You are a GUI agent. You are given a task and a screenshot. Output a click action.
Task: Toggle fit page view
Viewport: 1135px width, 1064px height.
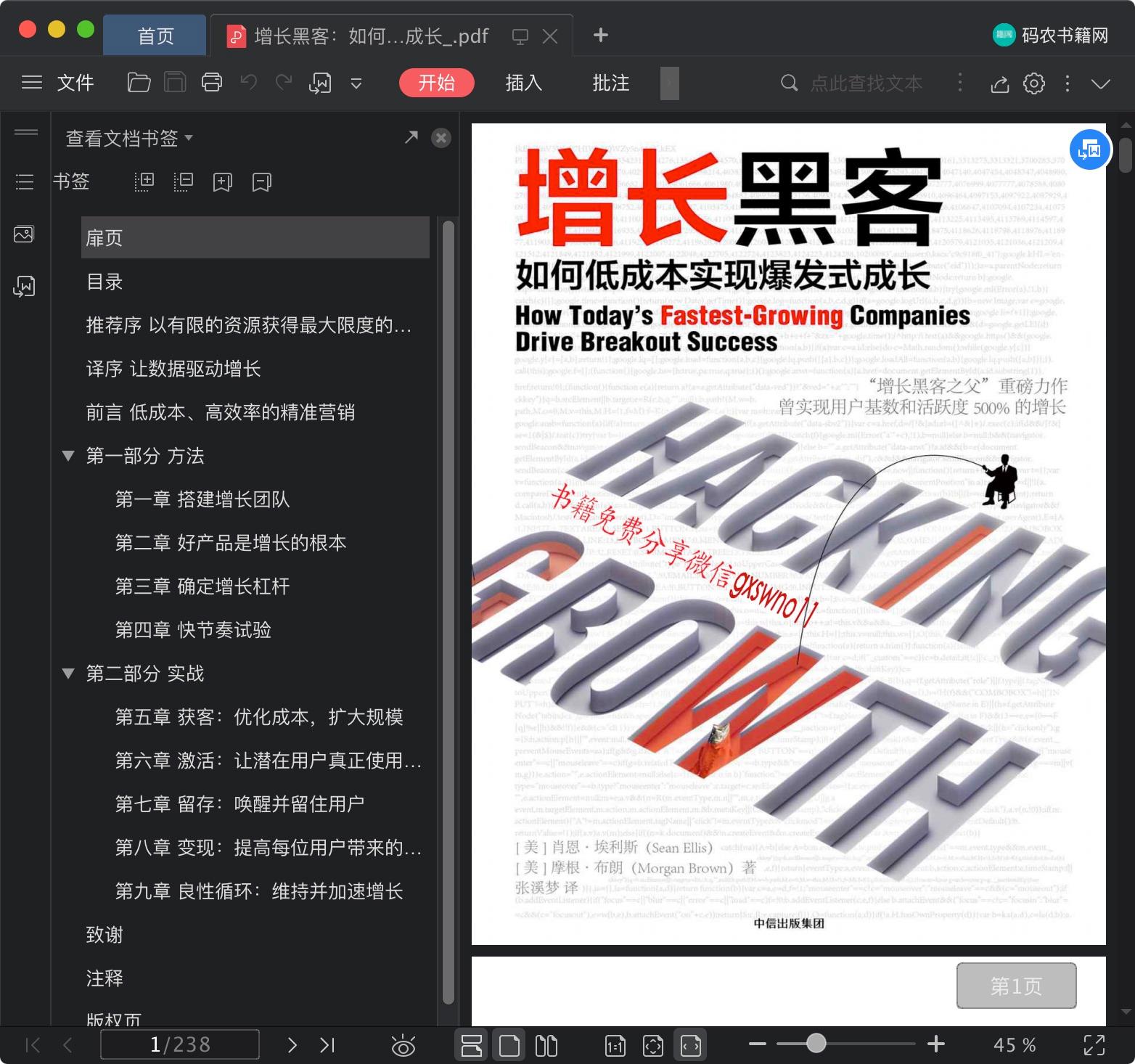coord(653,1045)
